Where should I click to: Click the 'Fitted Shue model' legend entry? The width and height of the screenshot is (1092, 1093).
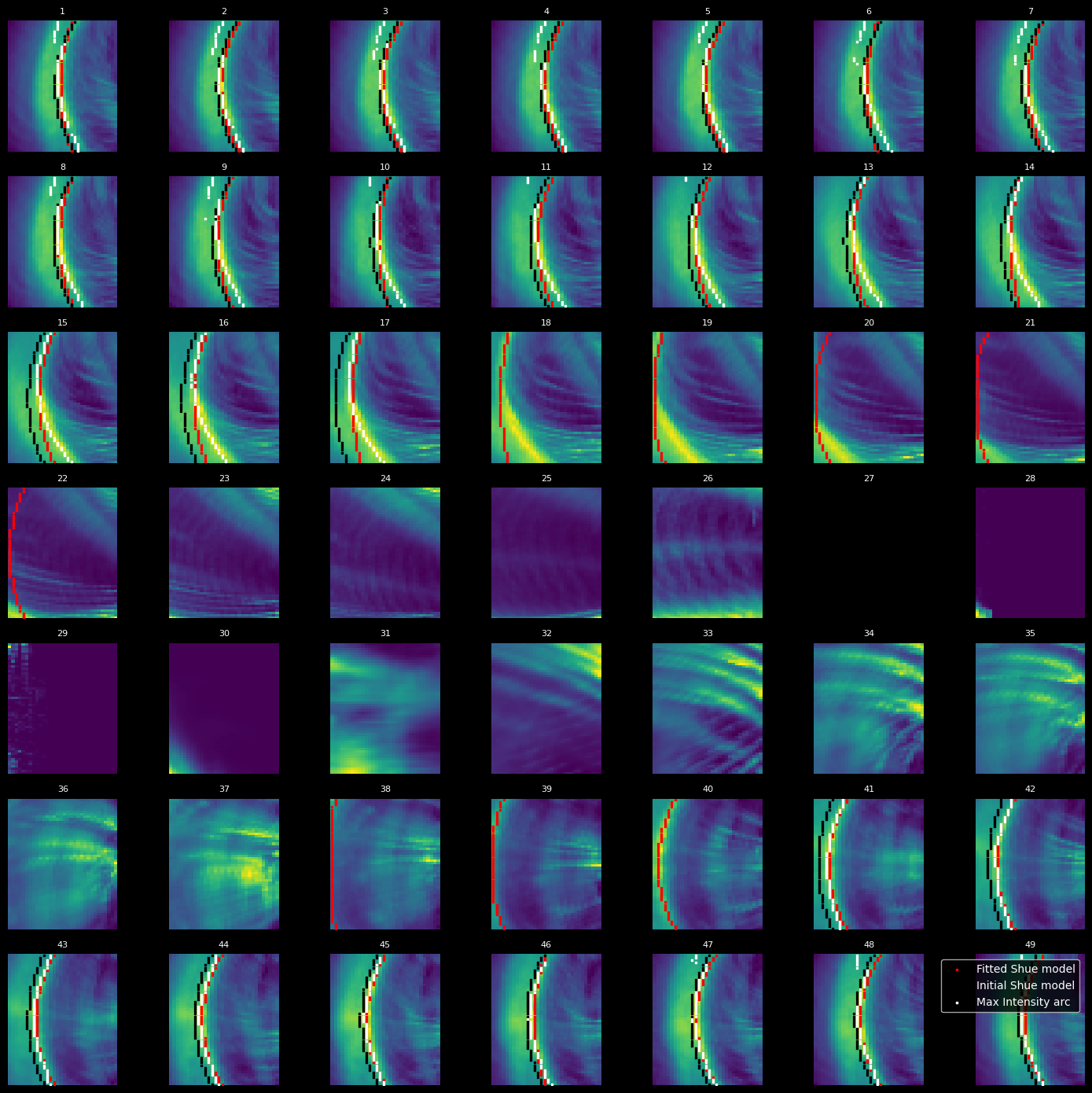(x=1025, y=969)
